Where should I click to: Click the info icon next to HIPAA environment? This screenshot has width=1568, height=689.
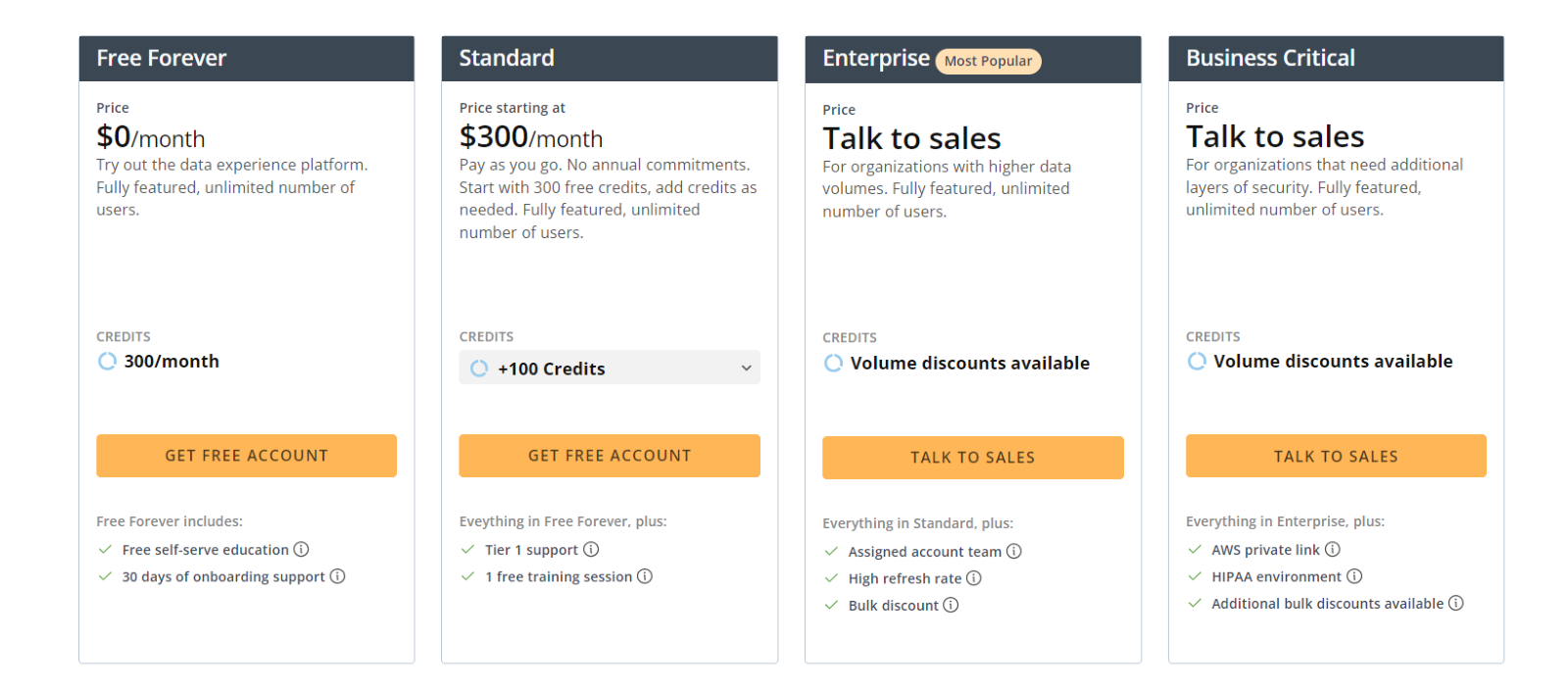point(1355,576)
